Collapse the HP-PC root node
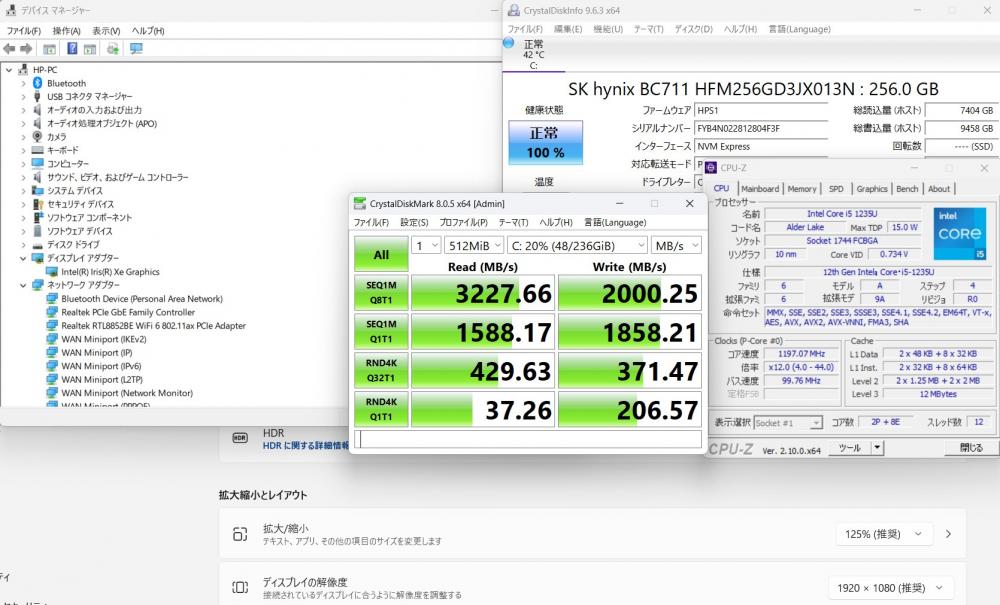Screen dimensions: 1000x605 (9, 69)
